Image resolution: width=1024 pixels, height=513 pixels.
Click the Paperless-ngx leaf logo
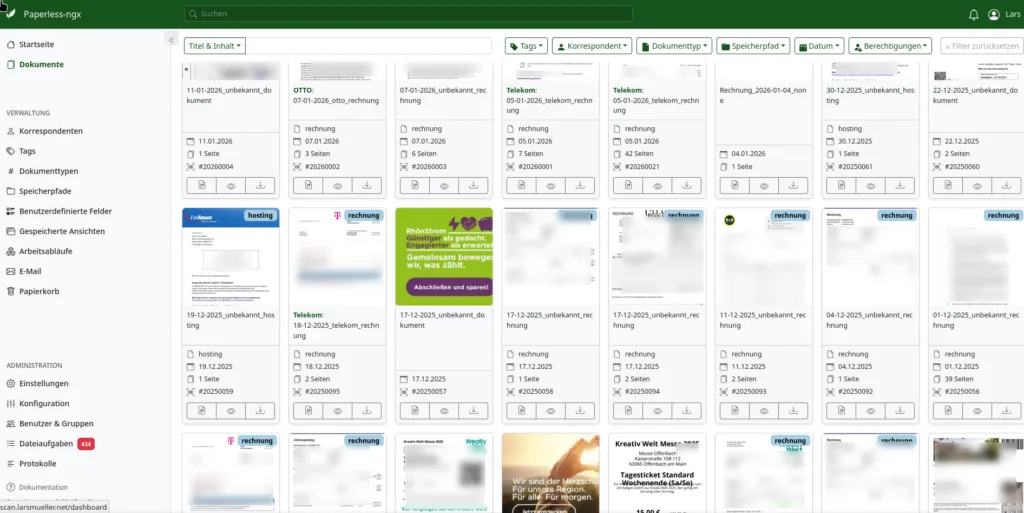click(x=10, y=14)
